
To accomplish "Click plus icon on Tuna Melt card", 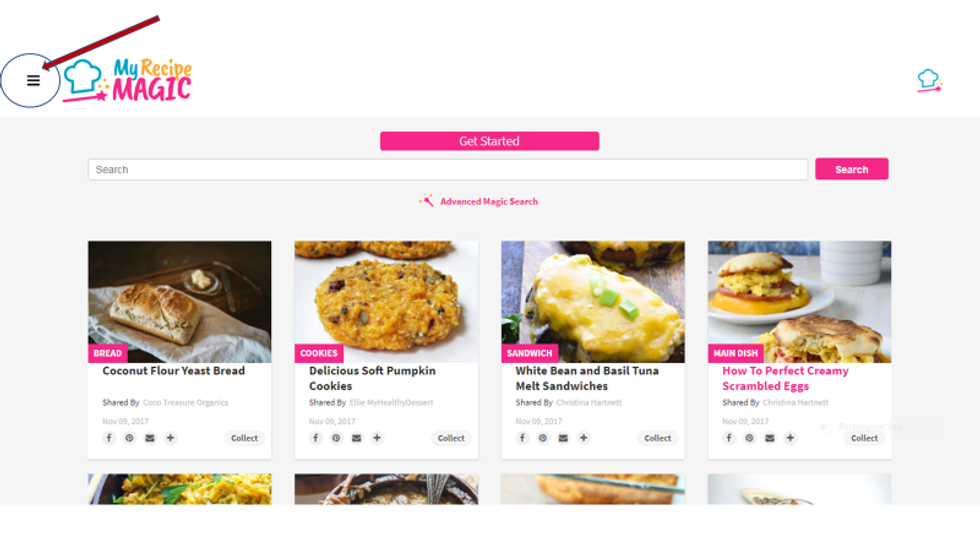I will click(584, 438).
